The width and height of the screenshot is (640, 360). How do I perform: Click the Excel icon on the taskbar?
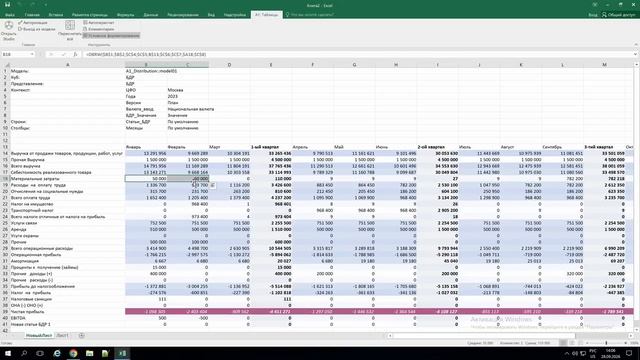[x=122, y=353]
